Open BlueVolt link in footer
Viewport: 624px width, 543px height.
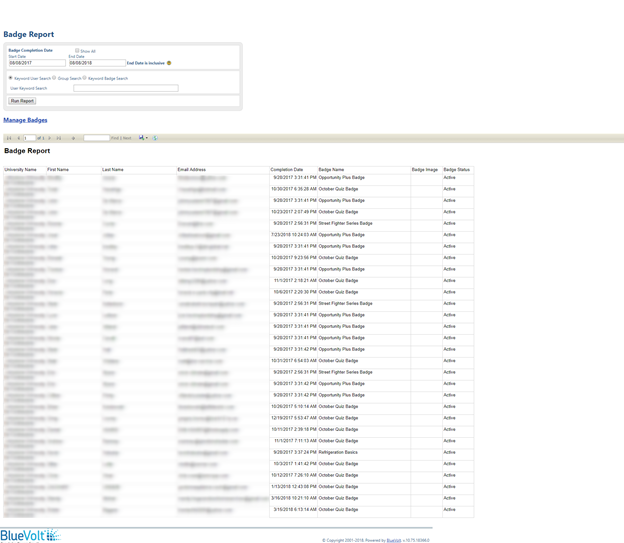pos(394,540)
